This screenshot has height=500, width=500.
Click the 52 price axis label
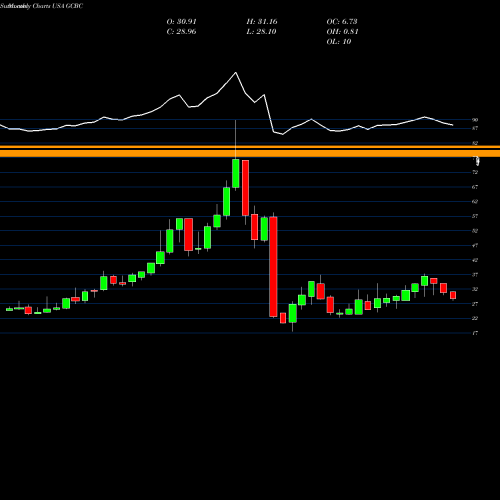point(475,231)
